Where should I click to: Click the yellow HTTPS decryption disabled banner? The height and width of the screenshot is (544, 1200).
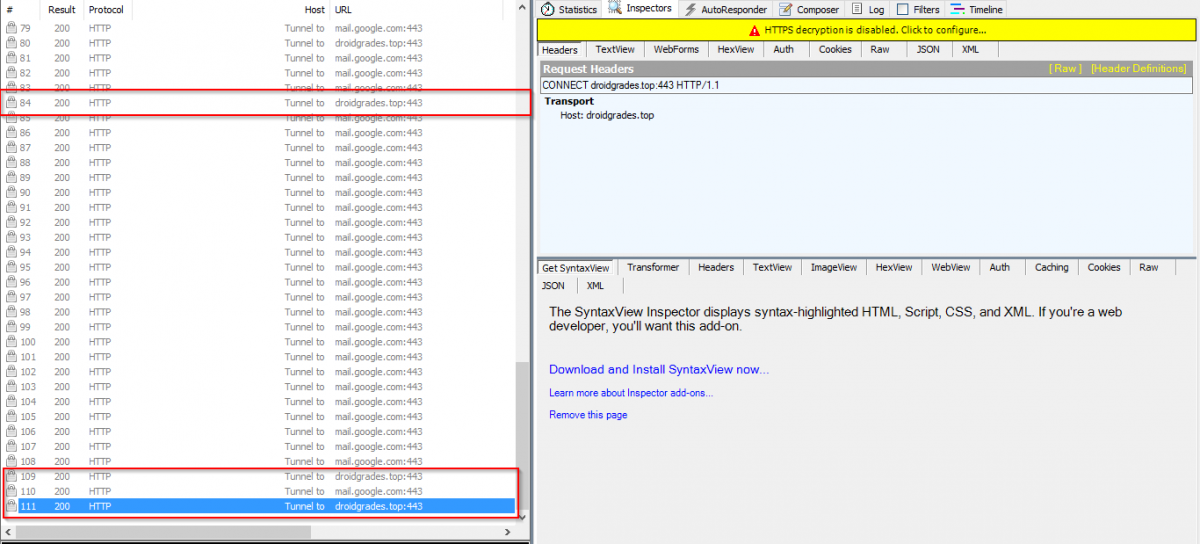click(x=867, y=31)
